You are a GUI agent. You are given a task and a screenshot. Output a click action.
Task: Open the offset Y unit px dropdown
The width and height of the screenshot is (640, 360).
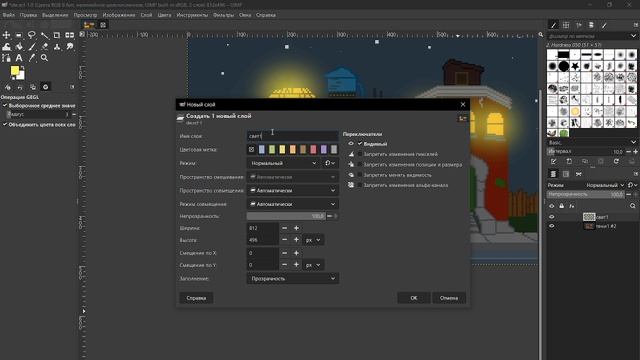pyautogui.click(x=313, y=265)
